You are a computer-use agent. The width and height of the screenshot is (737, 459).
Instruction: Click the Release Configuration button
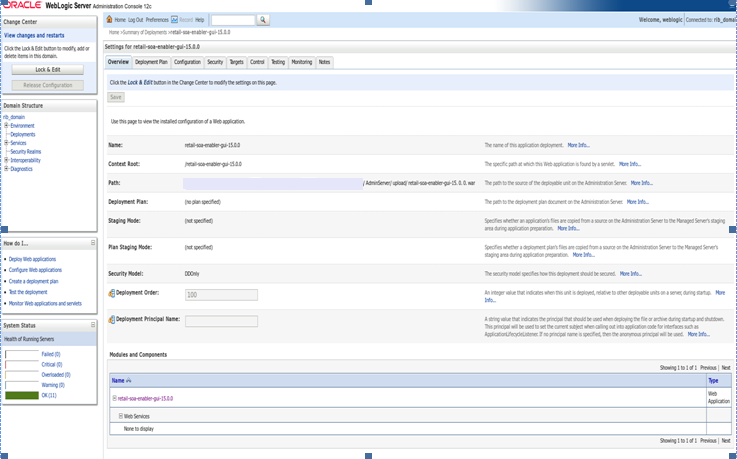(47, 85)
